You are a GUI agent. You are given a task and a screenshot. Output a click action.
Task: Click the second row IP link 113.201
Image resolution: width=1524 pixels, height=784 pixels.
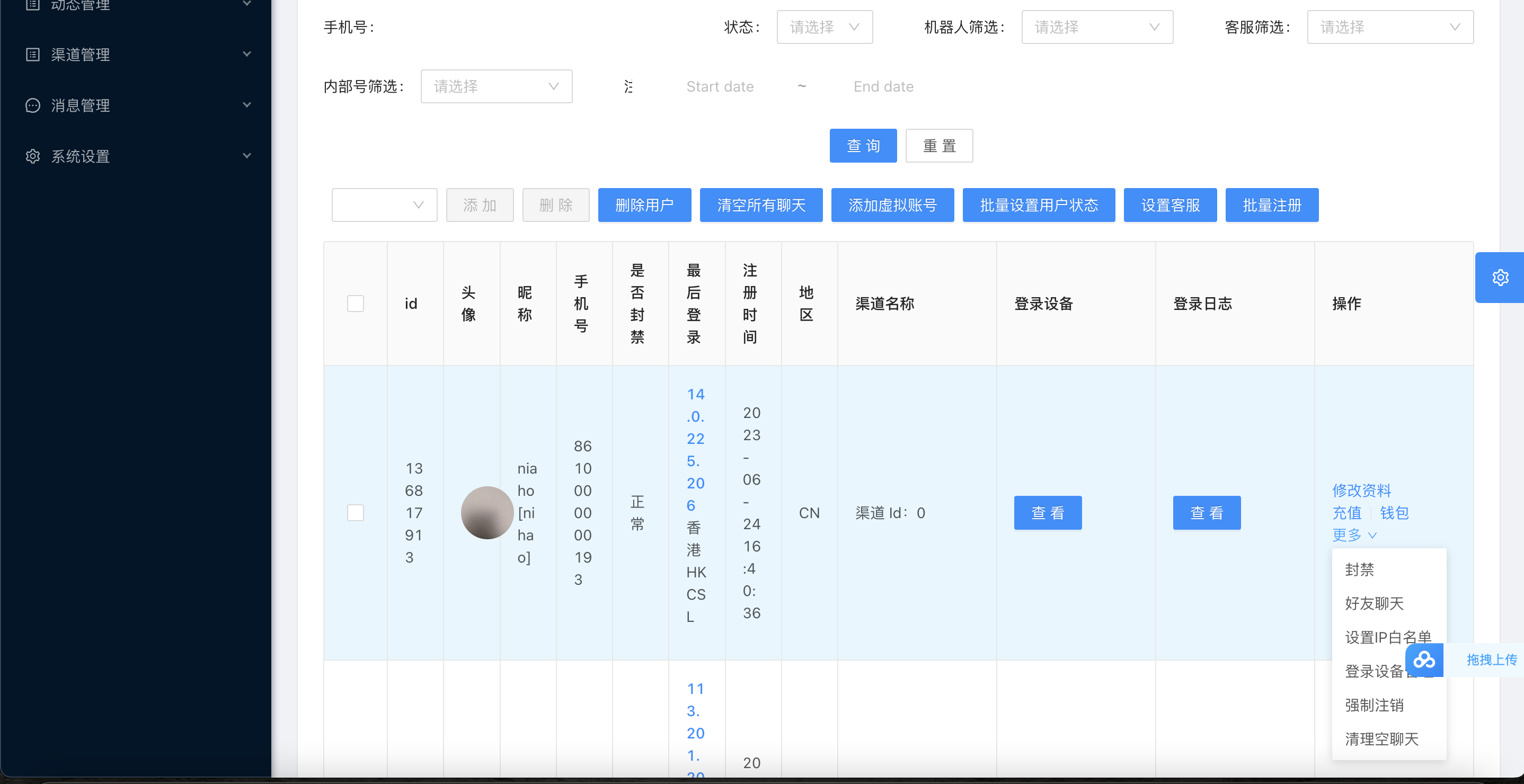(x=696, y=730)
